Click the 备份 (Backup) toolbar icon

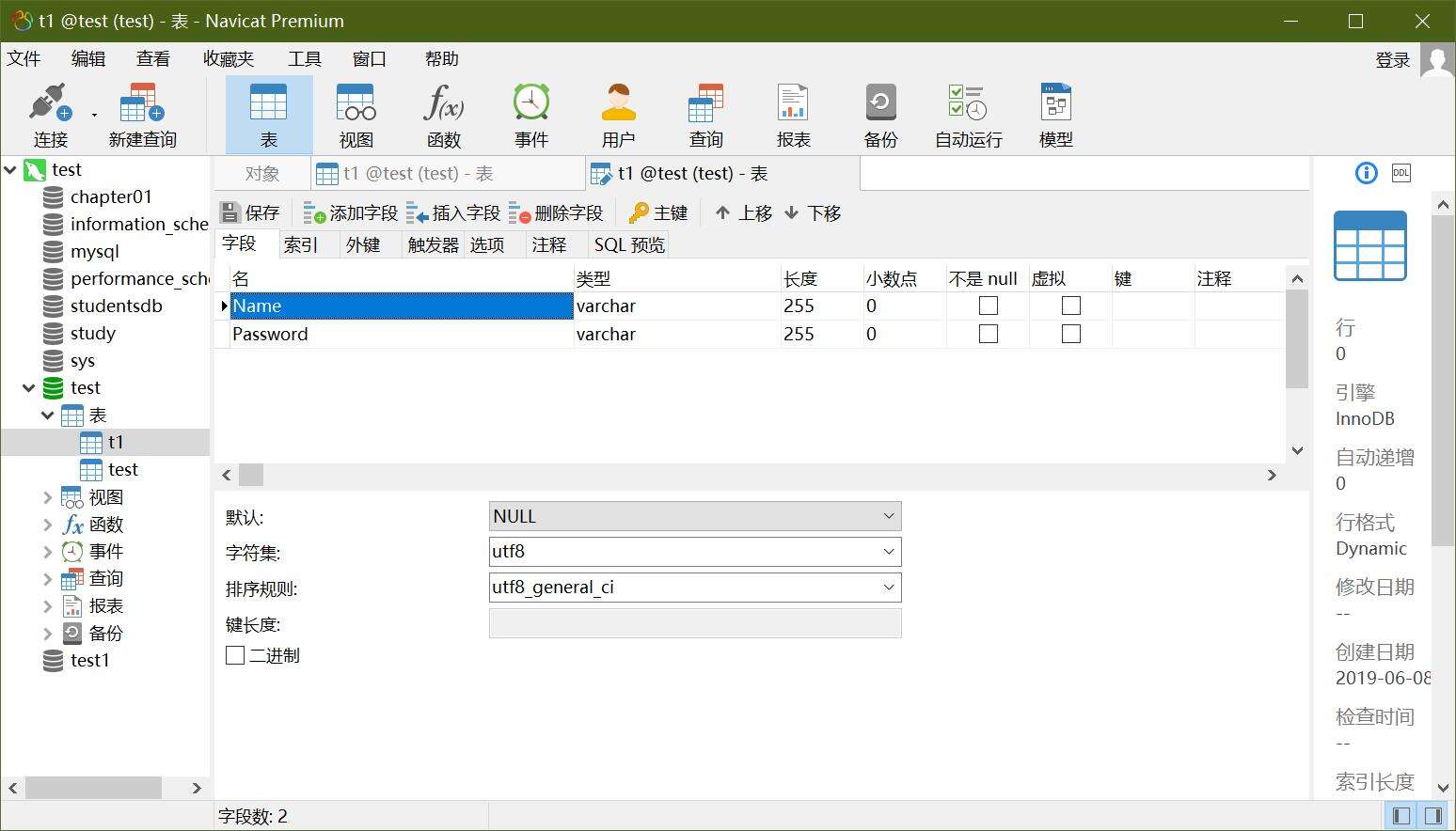[x=880, y=115]
